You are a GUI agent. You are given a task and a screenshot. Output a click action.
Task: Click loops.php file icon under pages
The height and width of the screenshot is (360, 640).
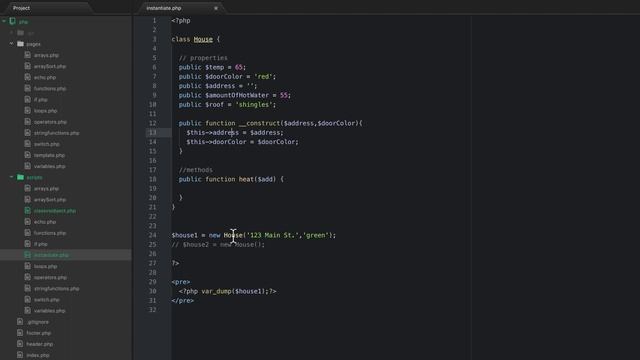27,111
